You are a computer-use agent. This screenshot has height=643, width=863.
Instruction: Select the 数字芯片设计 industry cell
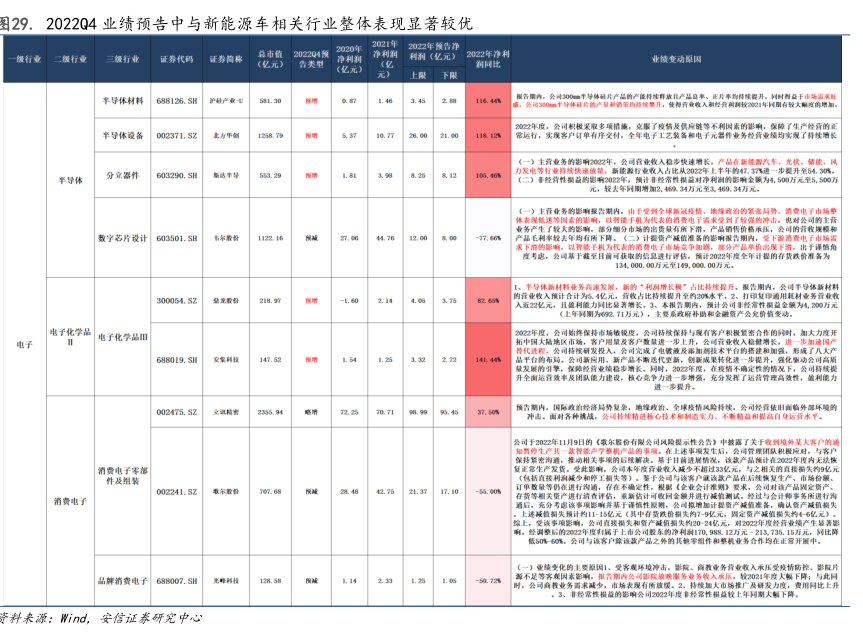click(123, 239)
